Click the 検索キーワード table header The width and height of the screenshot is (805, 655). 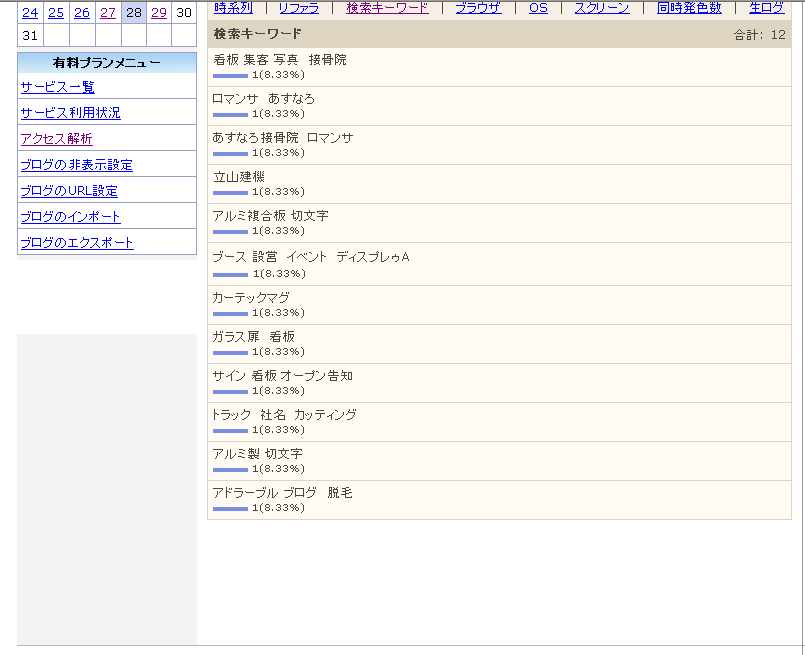(x=258, y=34)
